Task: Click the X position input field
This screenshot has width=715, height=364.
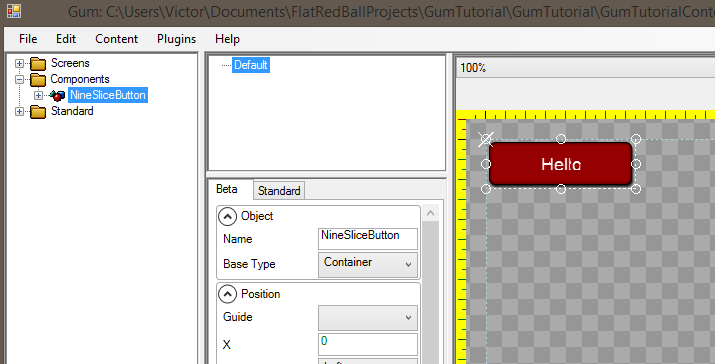Action: (x=368, y=344)
